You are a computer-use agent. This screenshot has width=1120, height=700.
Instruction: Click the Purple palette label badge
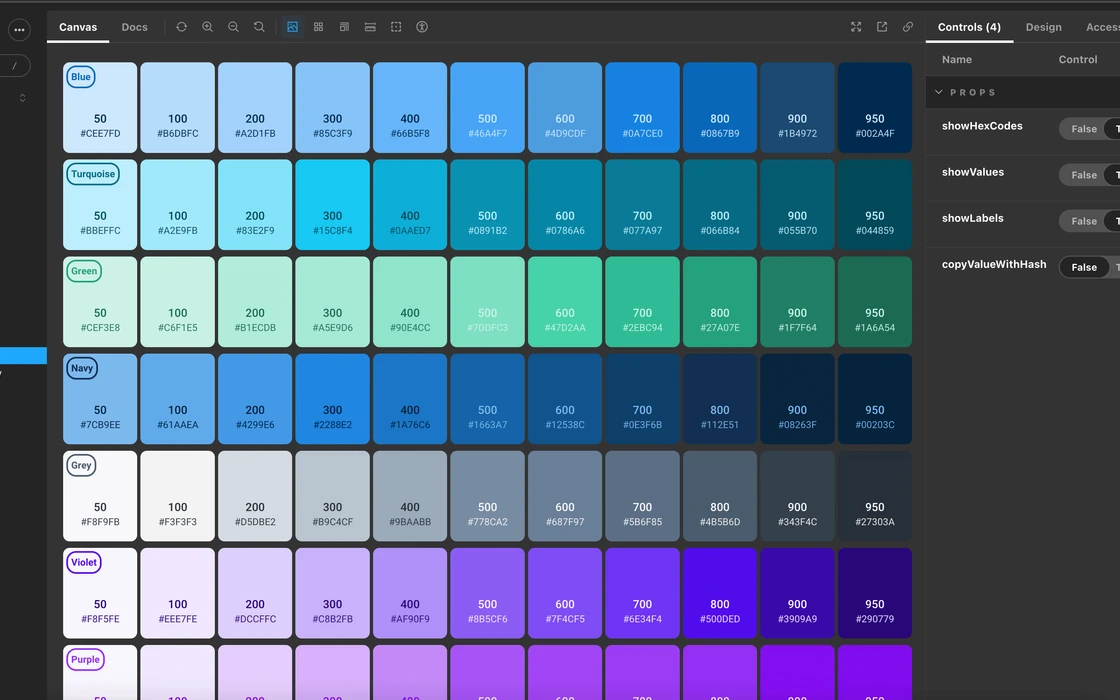(85, 660)
